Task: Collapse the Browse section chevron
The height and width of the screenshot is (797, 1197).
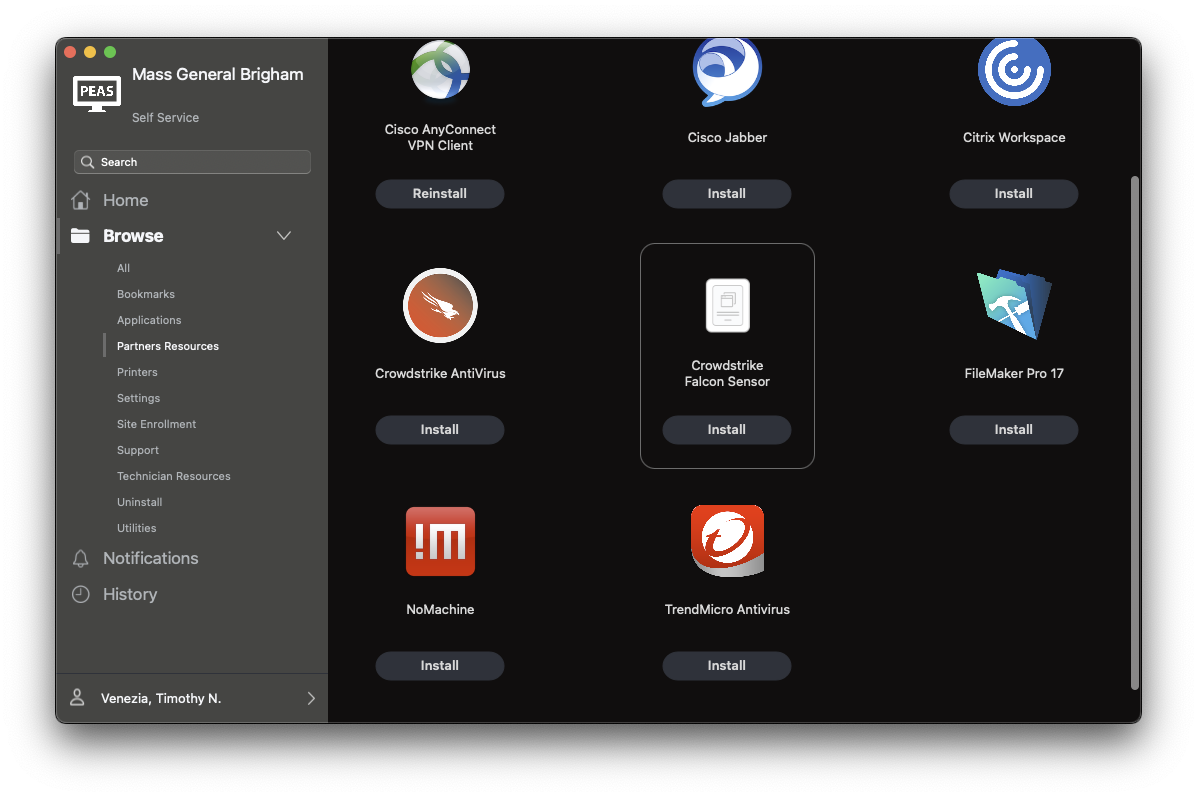Action: tap(284, 236)
